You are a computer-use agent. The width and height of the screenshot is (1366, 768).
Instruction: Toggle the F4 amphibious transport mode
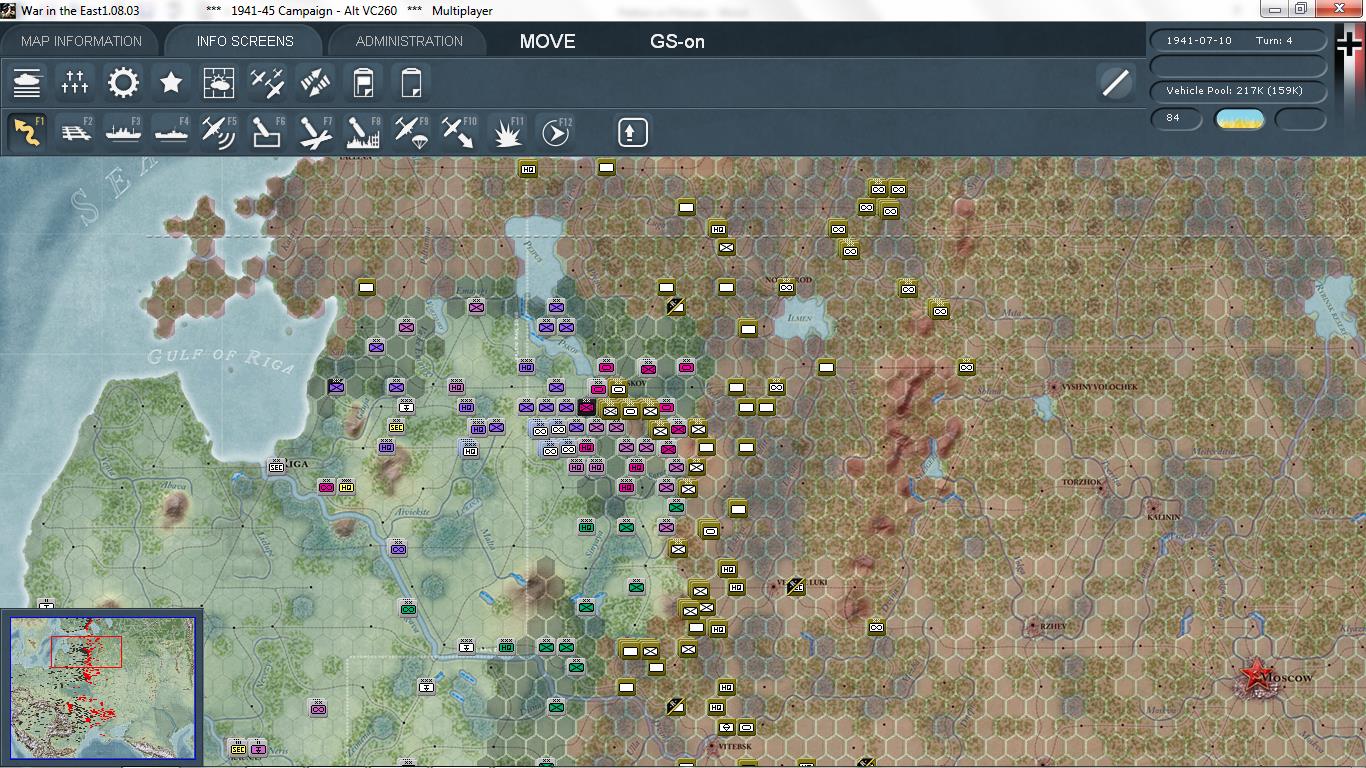point(171,131)
